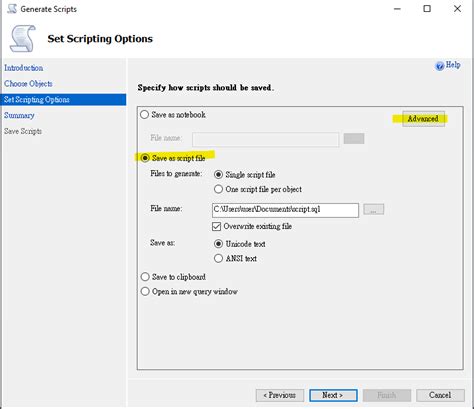Click the Help icon
The width and height of the screenshot is (474, 409).
pyautogui.click(x=439, y=66)
